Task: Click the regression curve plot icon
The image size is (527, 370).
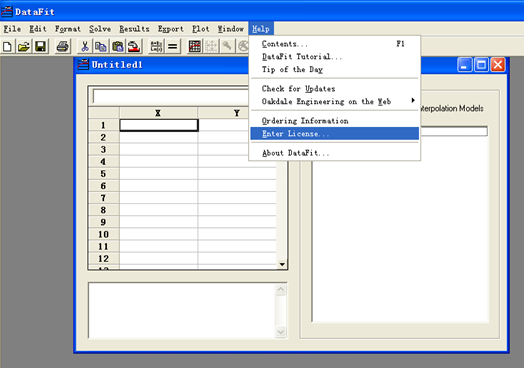Action: click(x=195, y=47)
